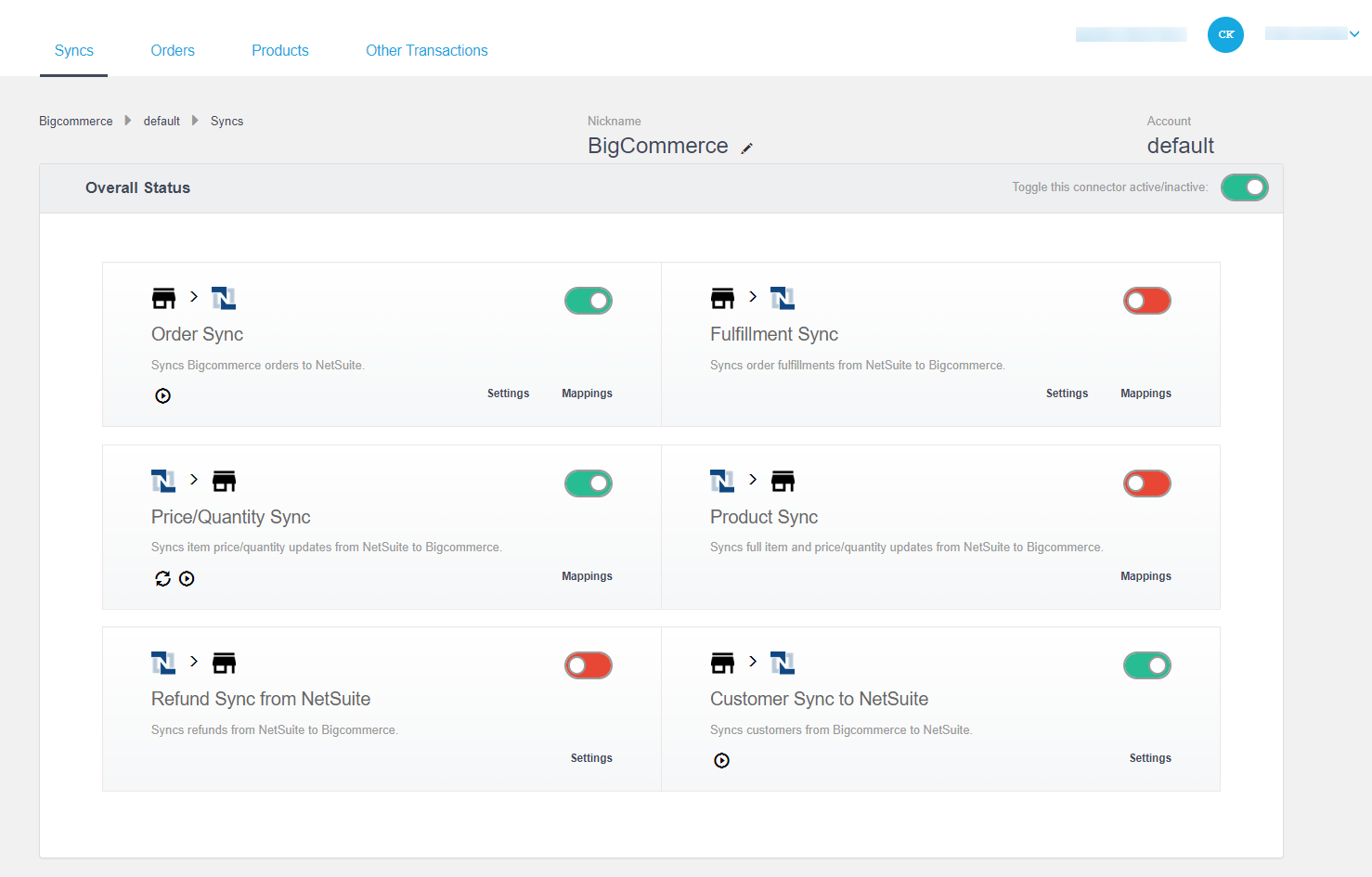Turn off the Price/Quantity Sync toggle
The image size is (1372, 877).
[589, 484]
